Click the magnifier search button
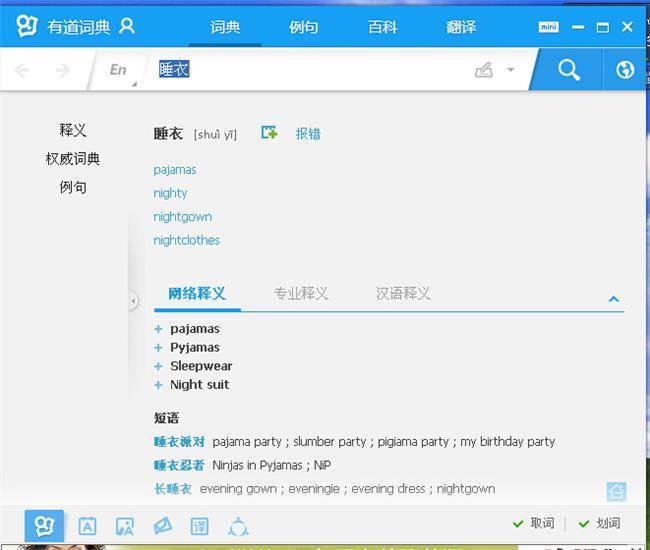The image size is (650, 550). [x=568, y=70]
